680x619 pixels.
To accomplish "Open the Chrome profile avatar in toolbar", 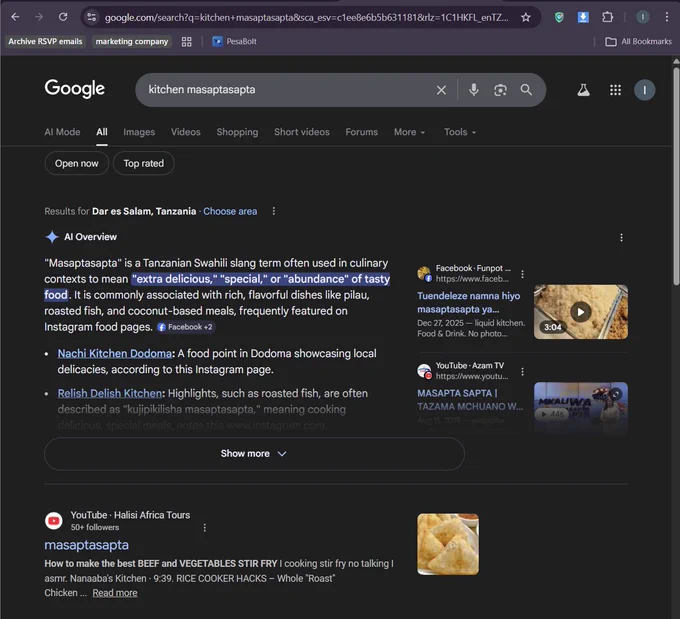I will click(642, 17).
